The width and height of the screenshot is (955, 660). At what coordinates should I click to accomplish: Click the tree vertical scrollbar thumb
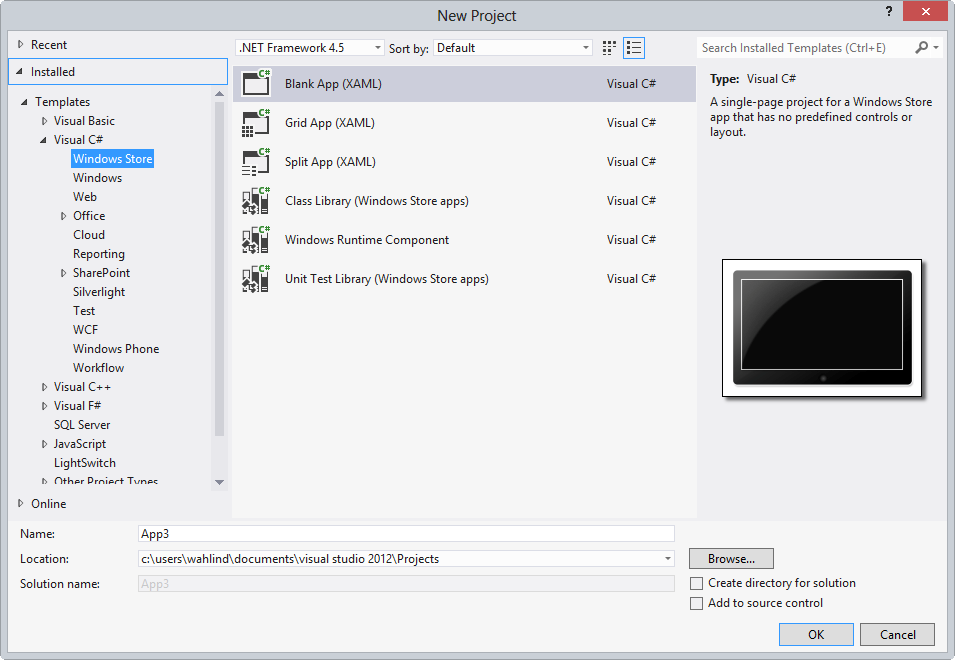pyautogui.click(x=219, y=269)
